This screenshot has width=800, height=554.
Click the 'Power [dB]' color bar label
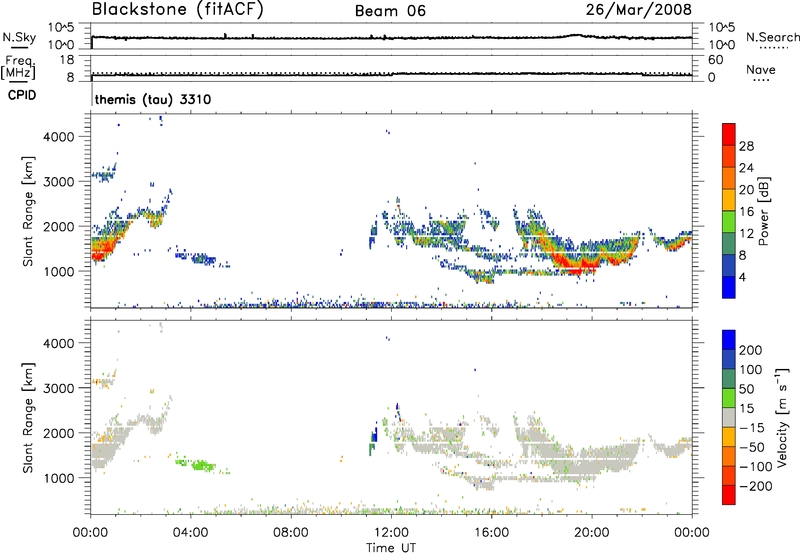(763, 211)
